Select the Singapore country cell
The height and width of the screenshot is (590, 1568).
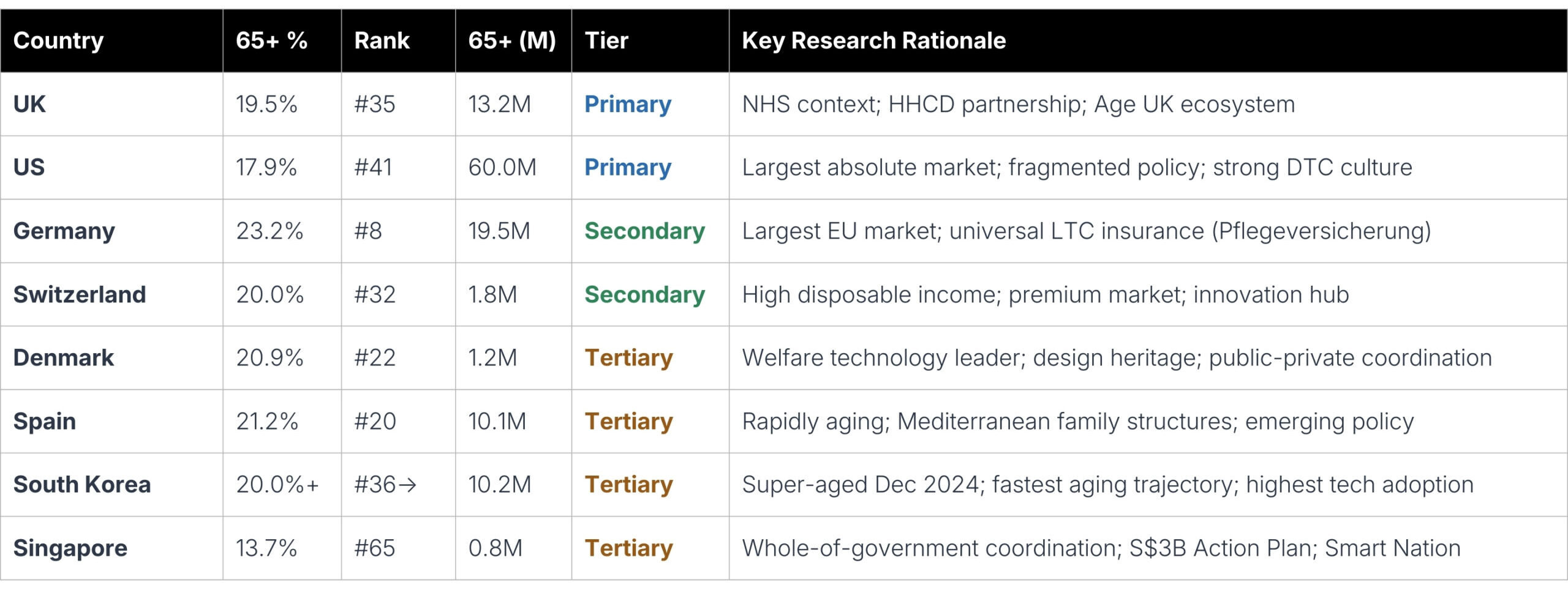tap(70, 548)
